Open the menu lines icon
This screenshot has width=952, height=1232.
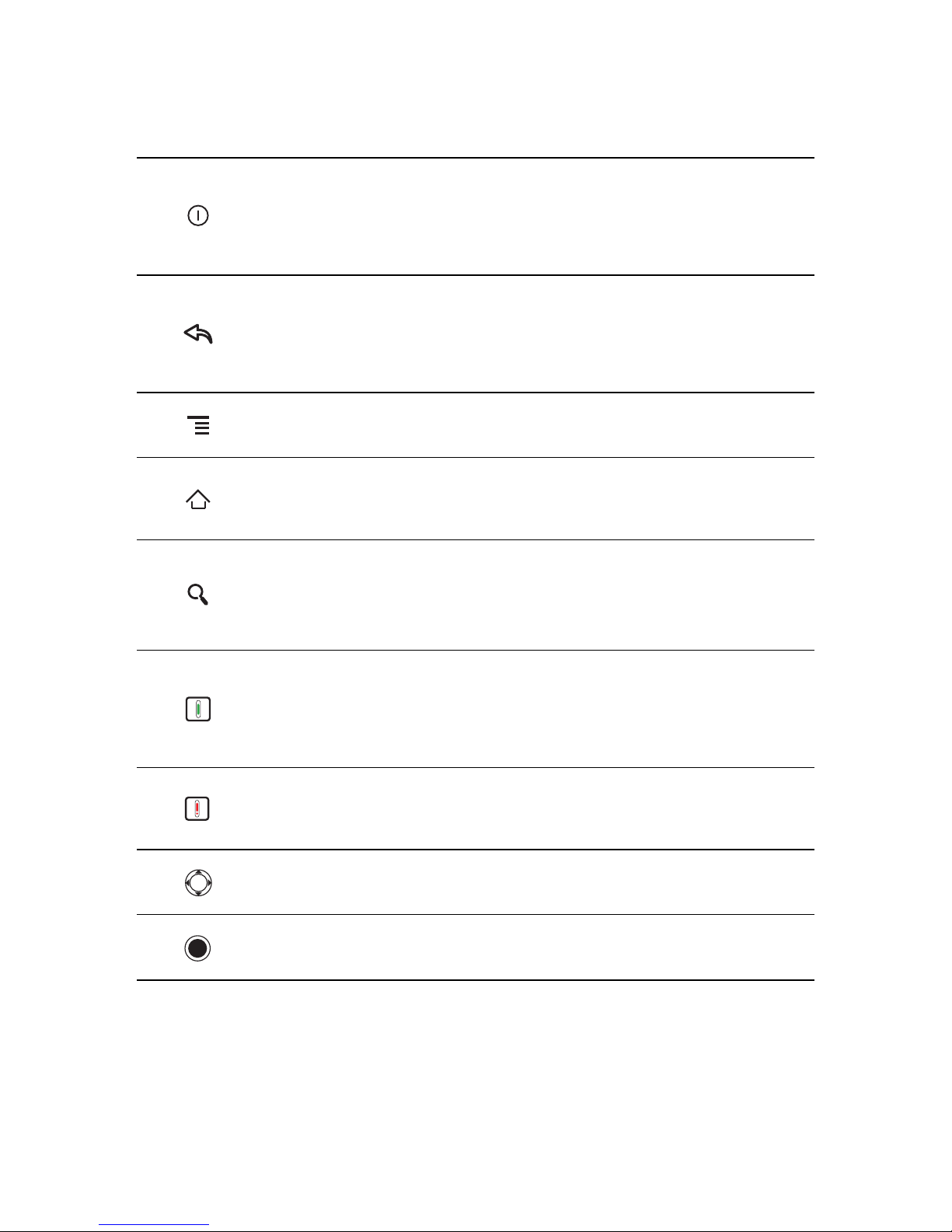[199, 425]
